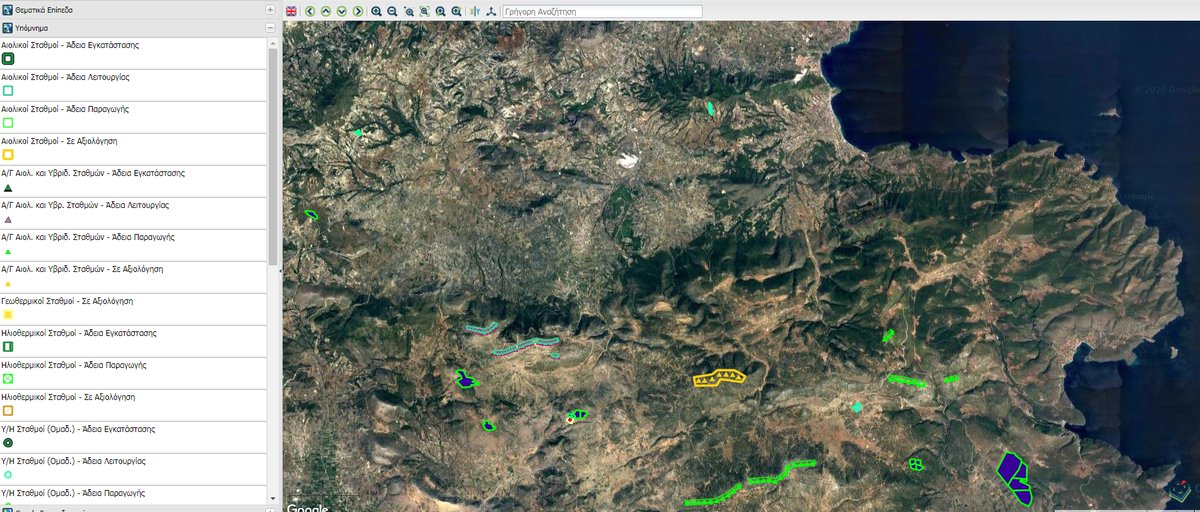This screenshot has width=1200, height=512.
Task: Click dark green triangle Α/Γ Άδεια Εγκατάστασης symbol
Action: coord(8,187)
